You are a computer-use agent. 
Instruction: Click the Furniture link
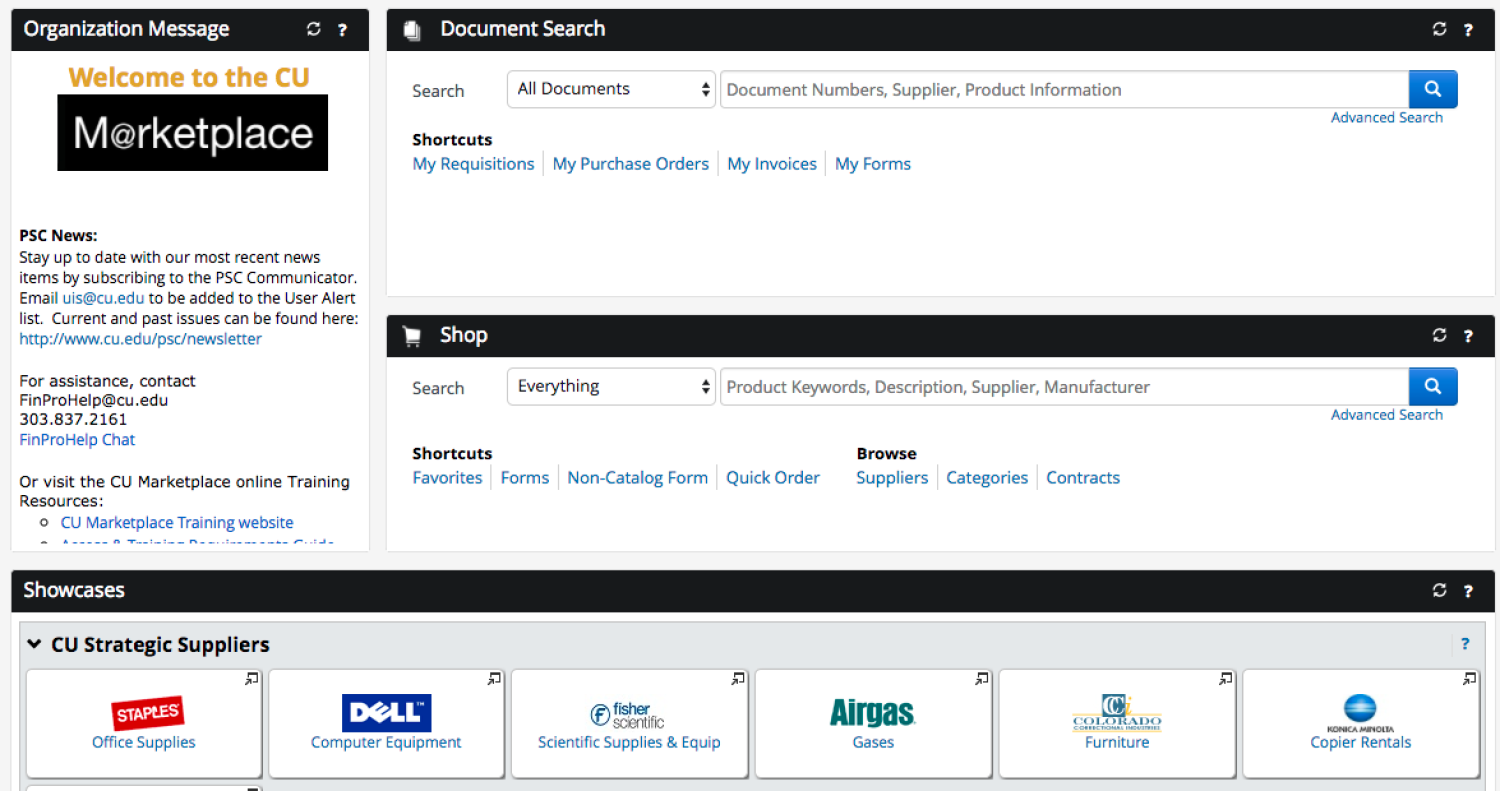pyautogui.click(x=1117, y=742)
